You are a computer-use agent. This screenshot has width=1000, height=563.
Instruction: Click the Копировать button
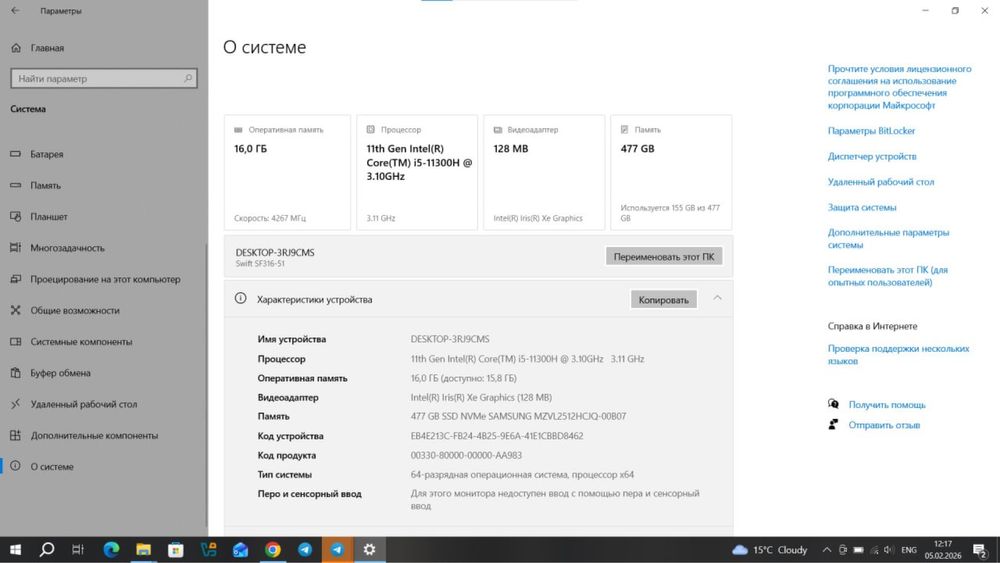[x=663, y=300]
